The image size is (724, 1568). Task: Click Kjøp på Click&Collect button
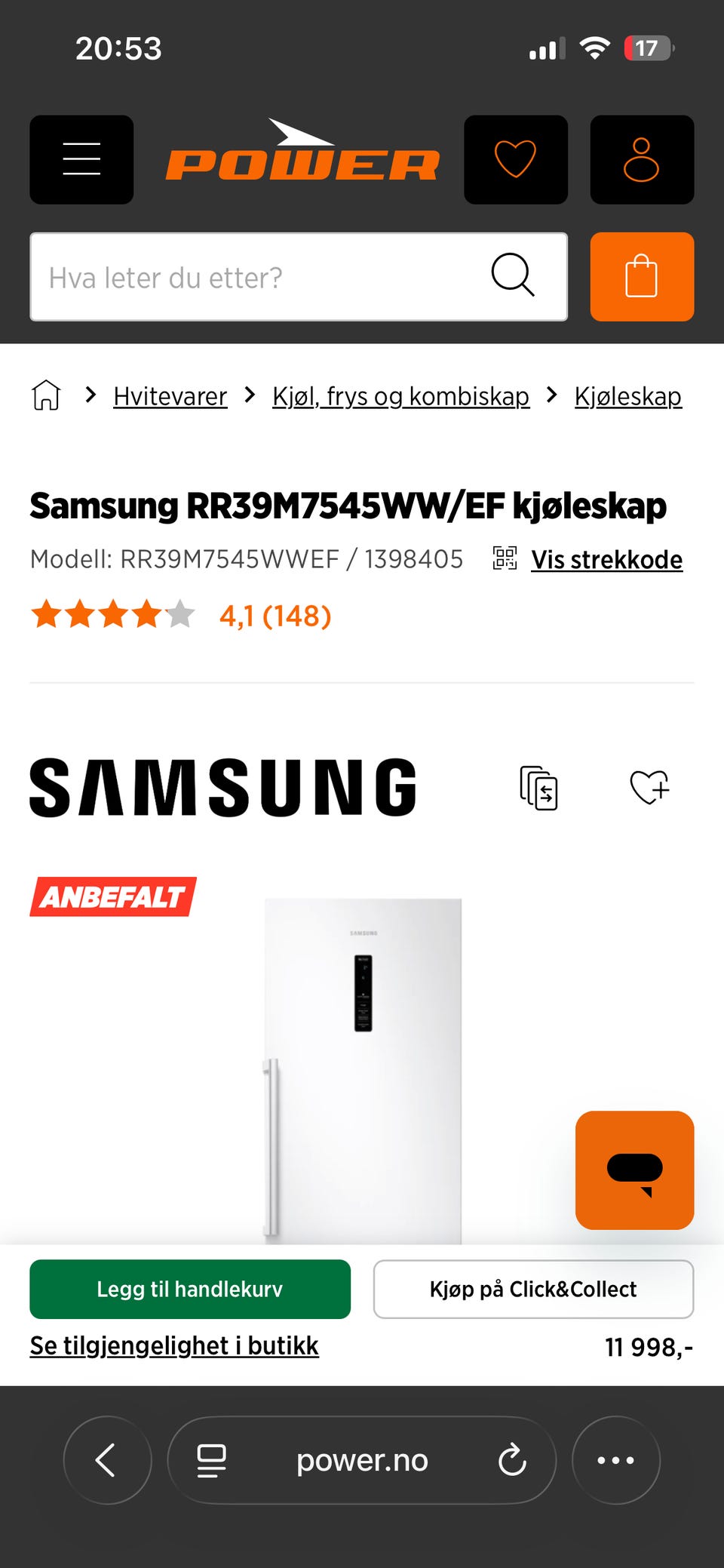coord(533,1289)
